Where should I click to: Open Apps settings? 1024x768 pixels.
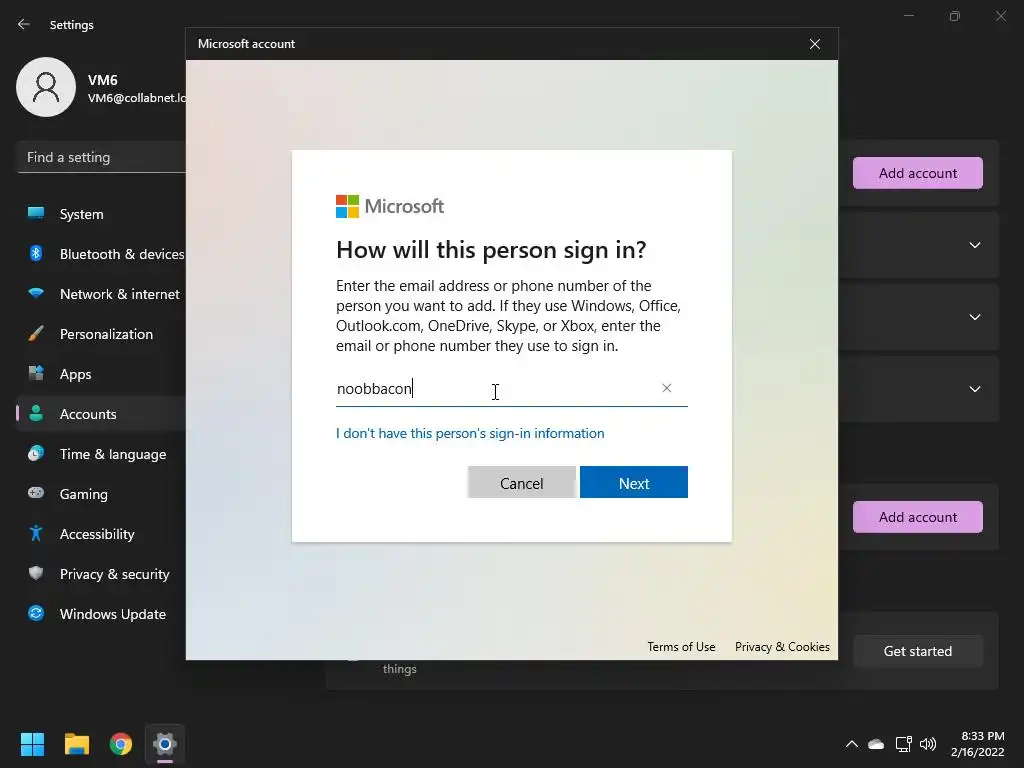(101, 374)
